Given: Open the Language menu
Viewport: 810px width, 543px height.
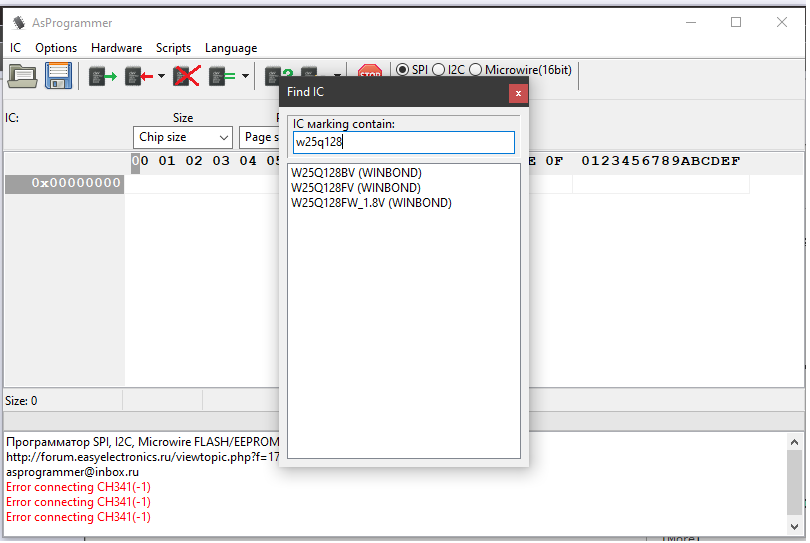Looking at the screenshot, I should 231,48.
